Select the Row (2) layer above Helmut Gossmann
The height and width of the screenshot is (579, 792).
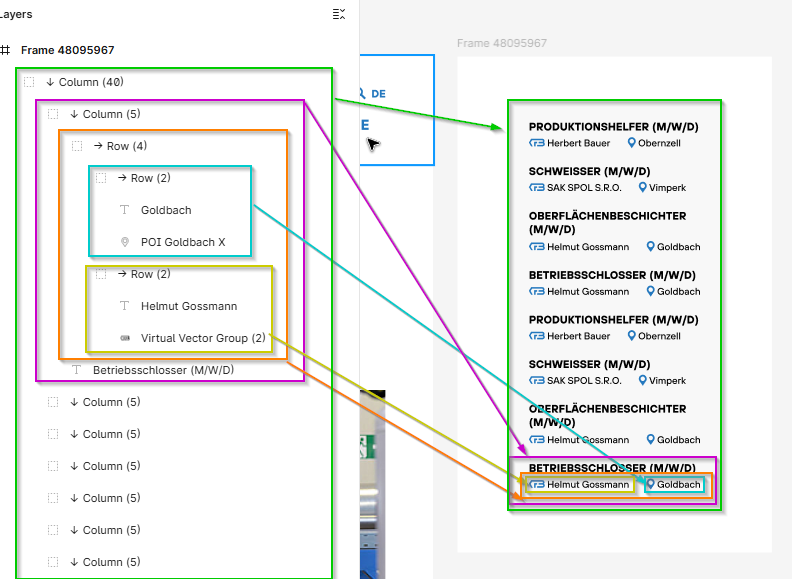click(150, 274)
